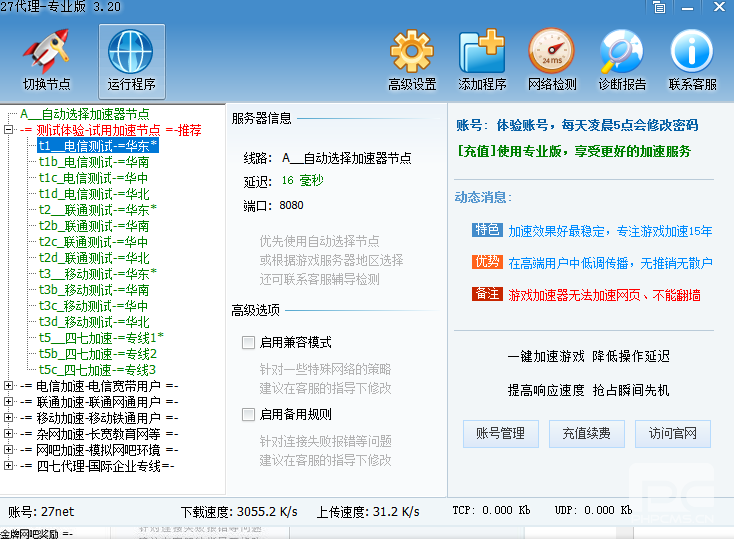The image size is (734, 543).
Task: Expand the 电信加速 tree group
Action: 9,386
